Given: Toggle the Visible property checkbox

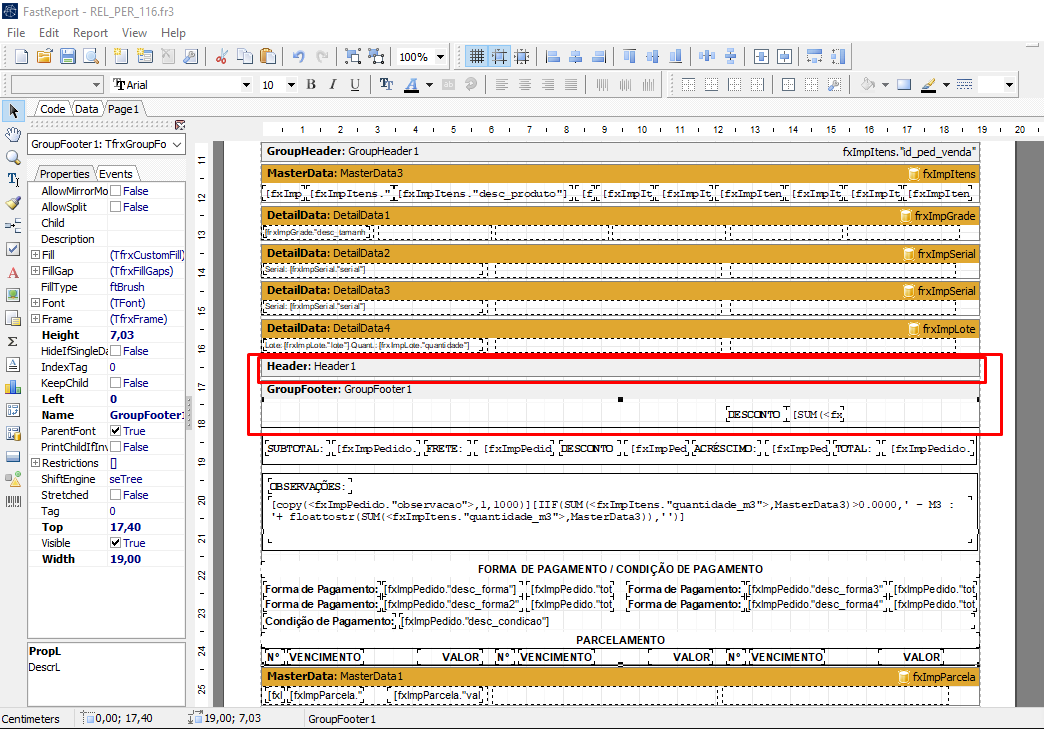Looking at the screenshot, I should tap(115, 543).
